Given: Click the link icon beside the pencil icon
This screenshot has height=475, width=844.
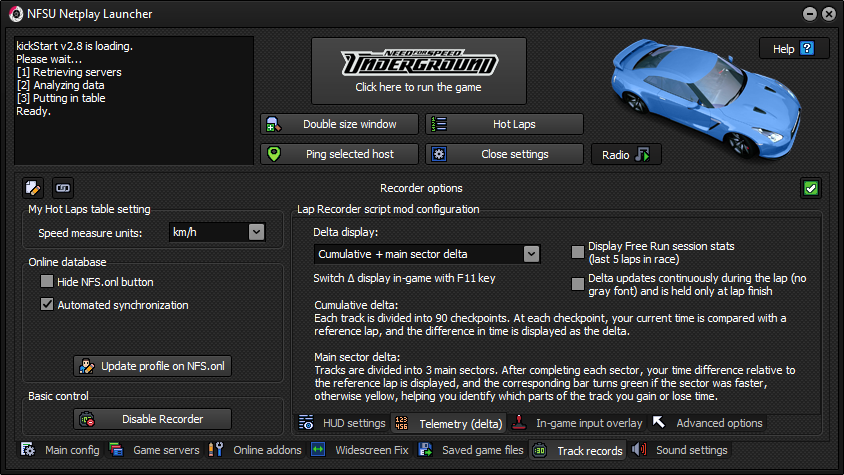Looking at the screenshot, I should coord(62,187).
